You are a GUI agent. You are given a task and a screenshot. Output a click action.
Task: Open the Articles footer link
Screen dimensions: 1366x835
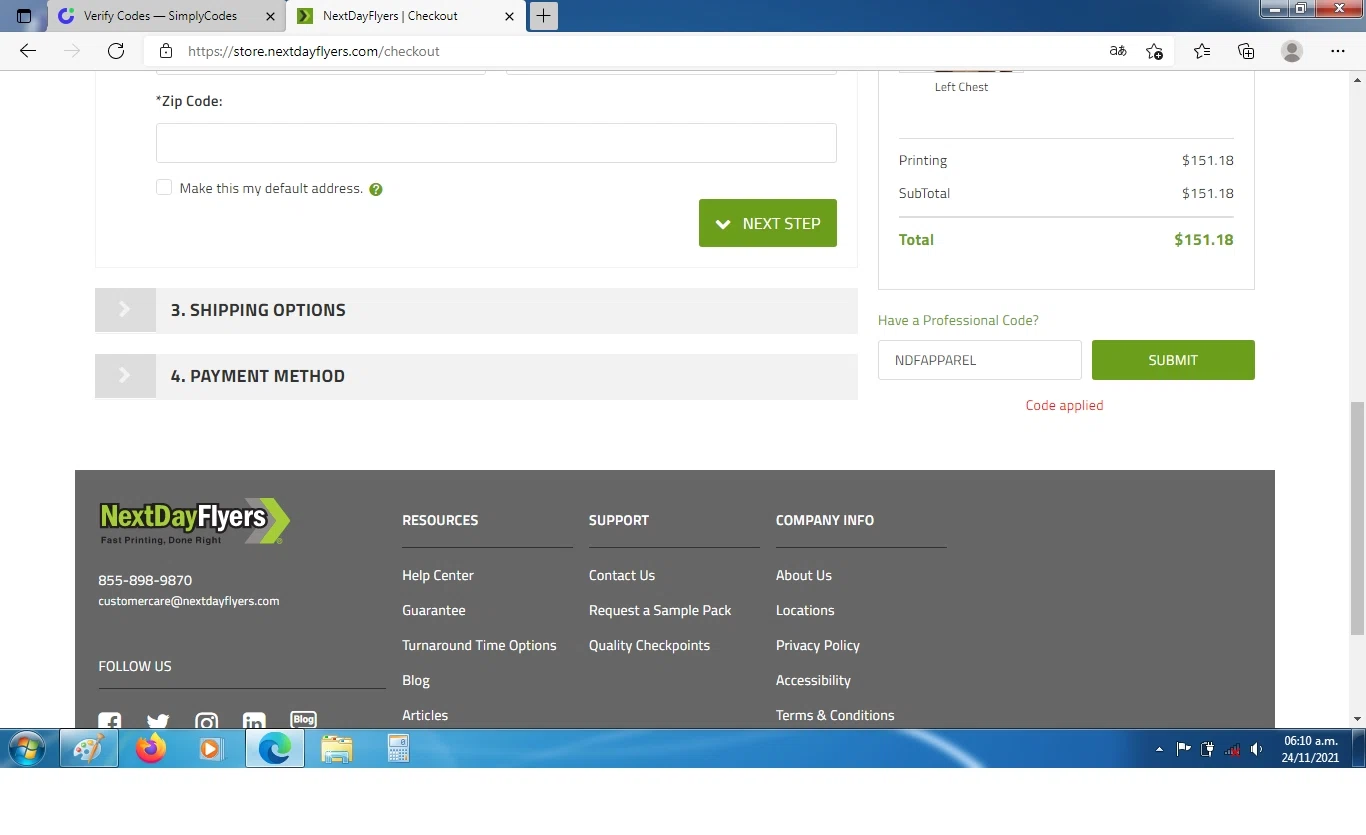(x=425, y=715)
